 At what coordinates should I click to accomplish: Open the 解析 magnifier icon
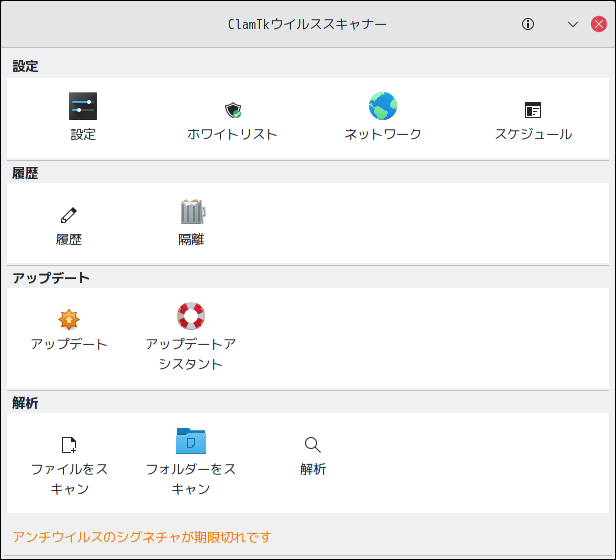pyautogui.click(x=313, y=445)
